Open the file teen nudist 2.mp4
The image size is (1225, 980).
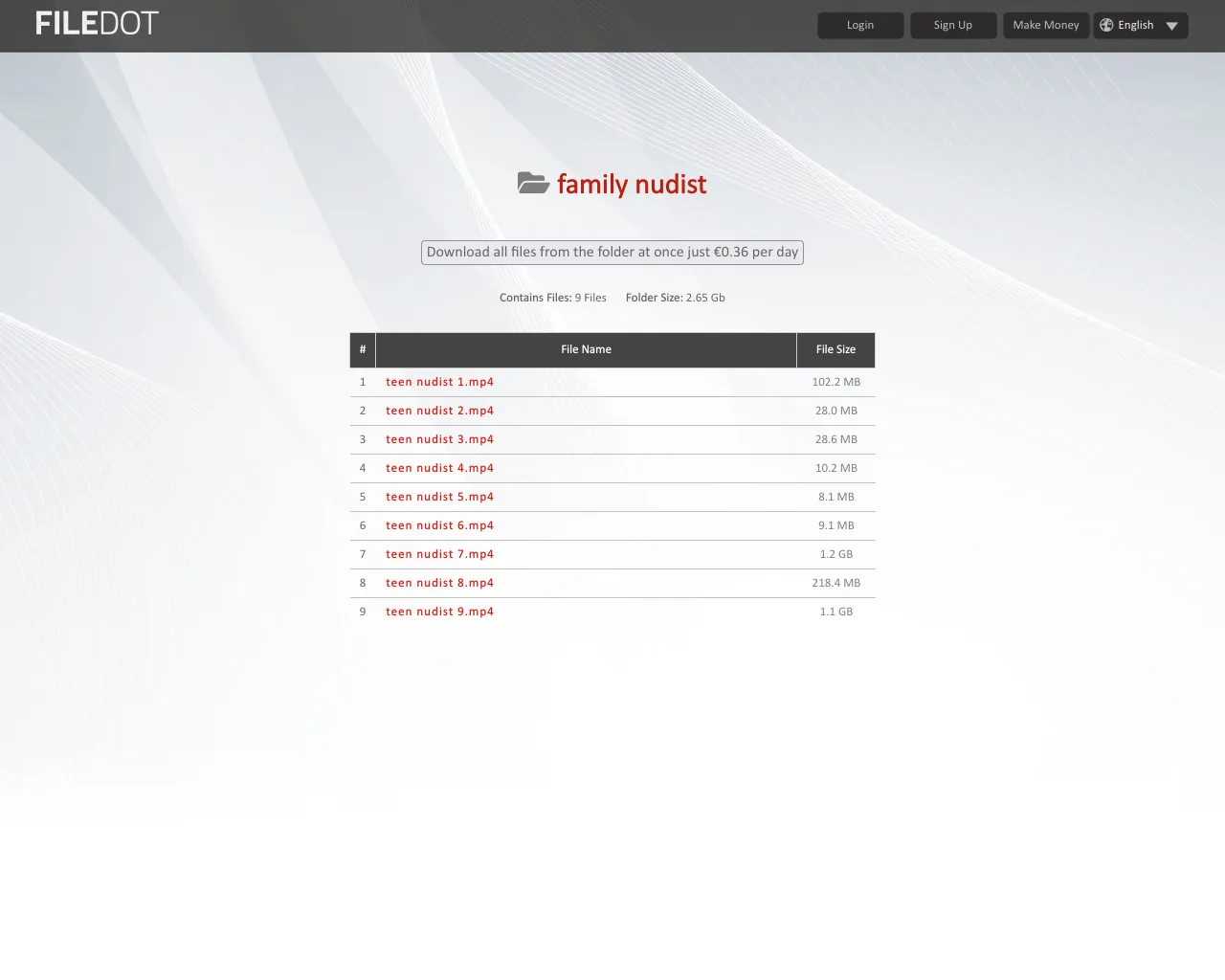pos(439,411)
